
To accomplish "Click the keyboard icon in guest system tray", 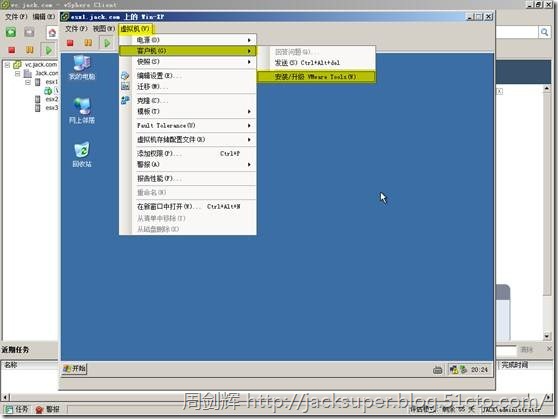I will tap(438, 371).
